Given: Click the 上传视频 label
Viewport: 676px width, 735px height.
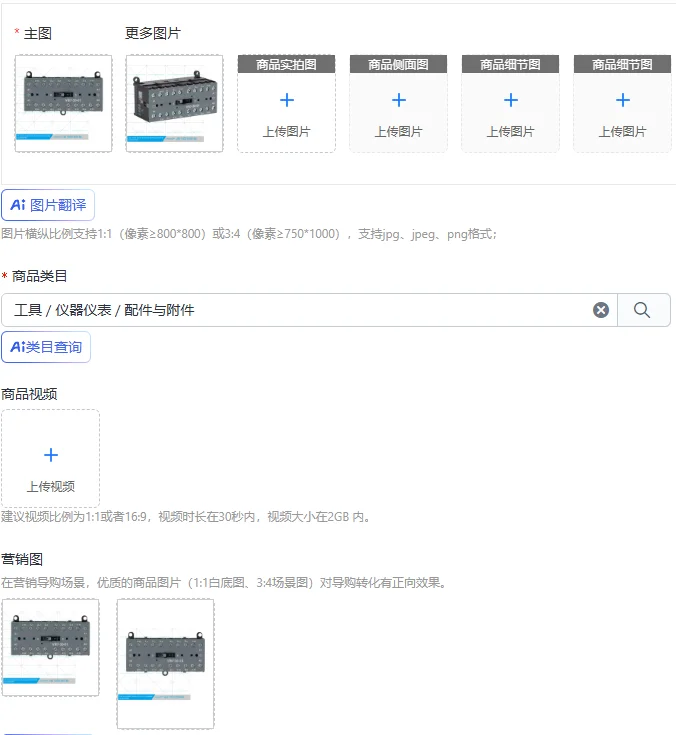Looking at the screenshot, I should [51, 487].
